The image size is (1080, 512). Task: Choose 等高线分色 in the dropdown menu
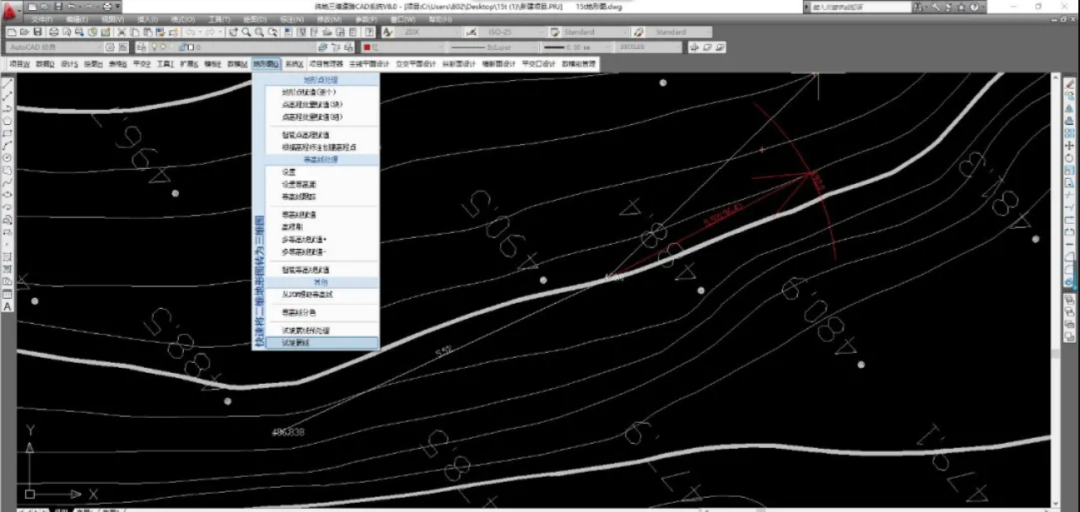pyautogui.click(x=299, y=312)
